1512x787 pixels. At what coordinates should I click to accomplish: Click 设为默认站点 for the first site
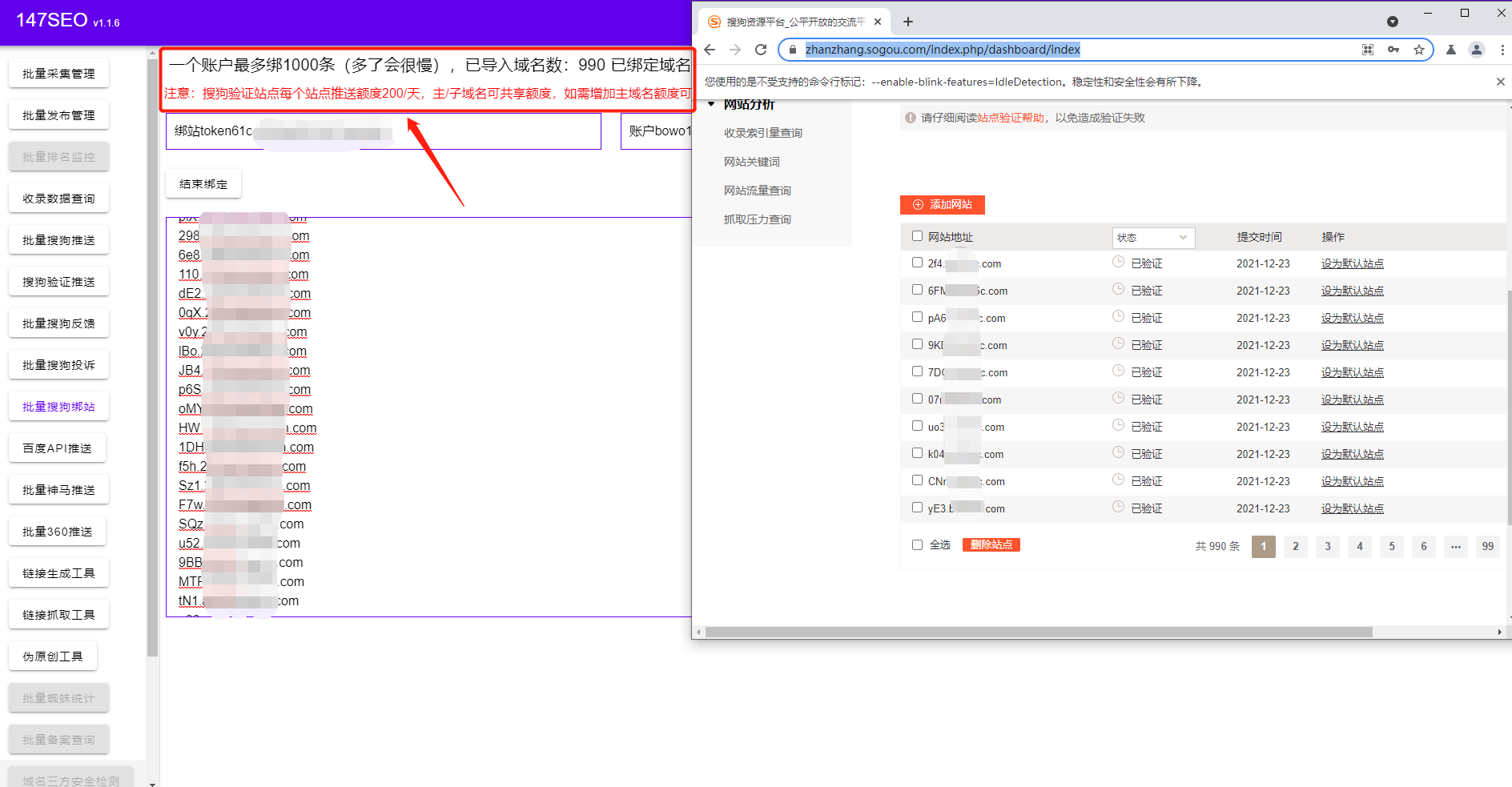click(x=1352, y=263)
